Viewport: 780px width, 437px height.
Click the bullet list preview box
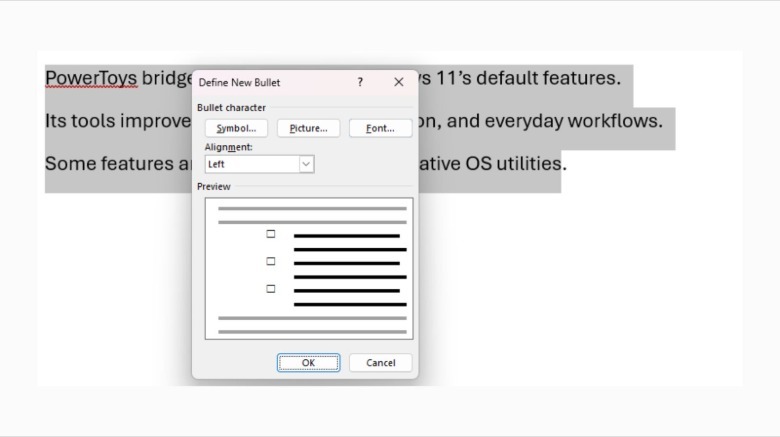[309, 269]
